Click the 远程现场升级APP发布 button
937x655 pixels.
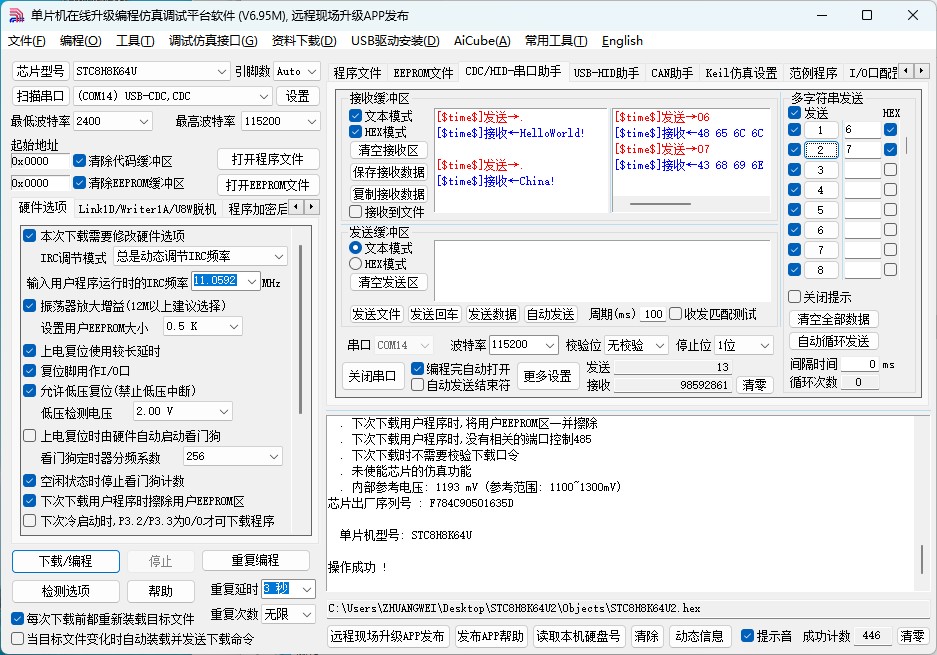tap(387, 636)
